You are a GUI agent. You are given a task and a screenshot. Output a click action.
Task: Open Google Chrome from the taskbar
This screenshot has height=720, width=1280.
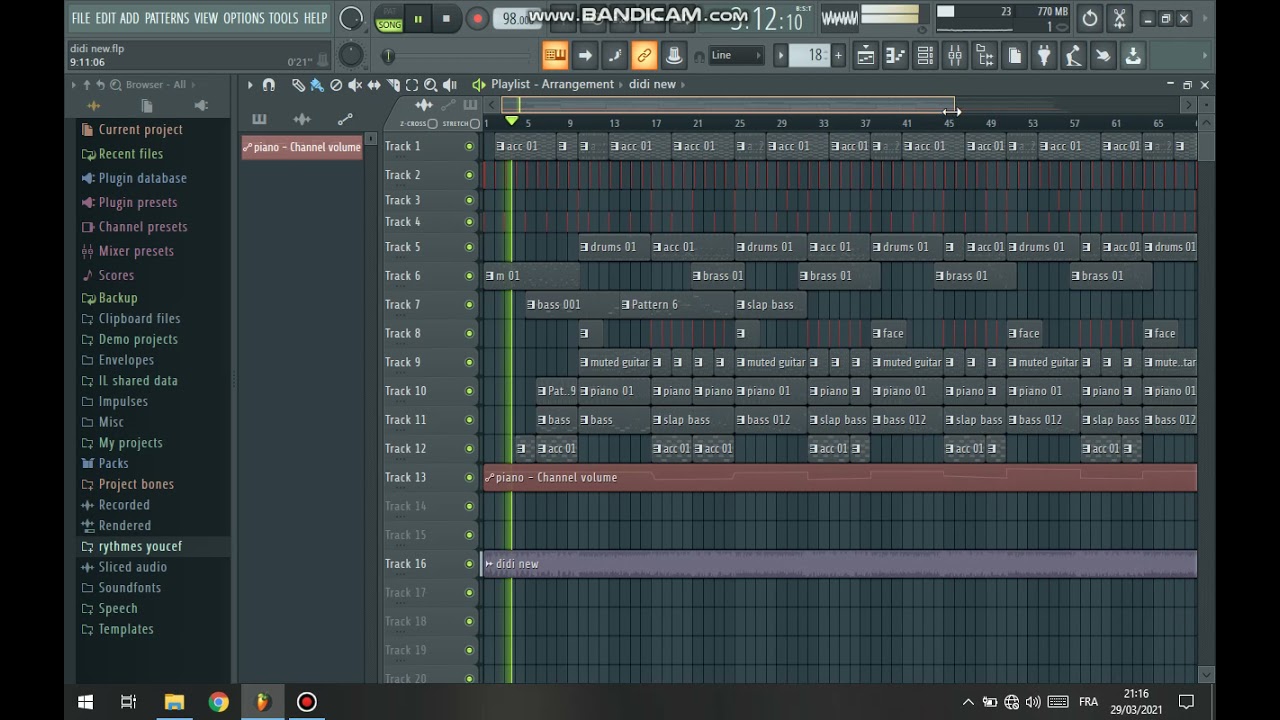pos(218,702)
